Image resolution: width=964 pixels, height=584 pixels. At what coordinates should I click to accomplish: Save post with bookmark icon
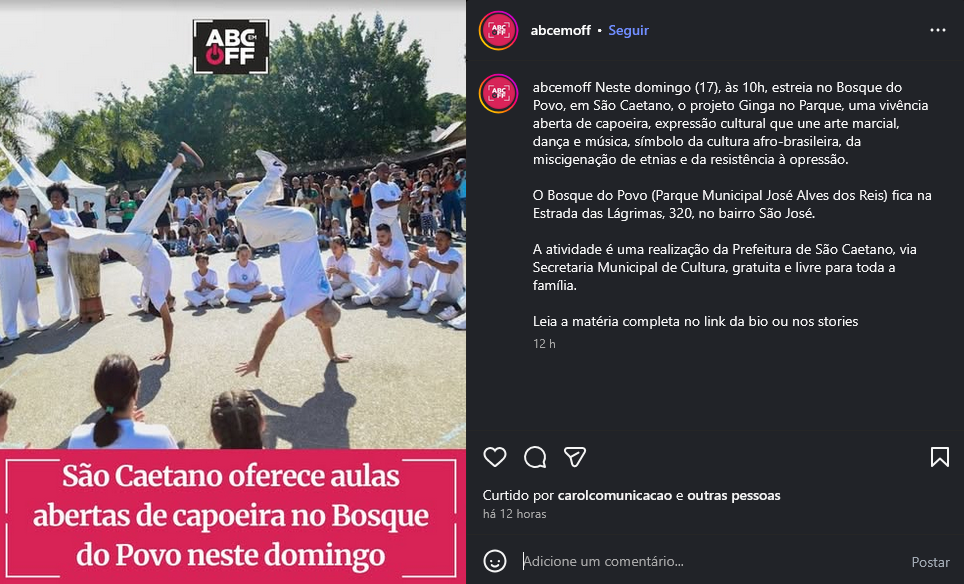tap(939, 457)
